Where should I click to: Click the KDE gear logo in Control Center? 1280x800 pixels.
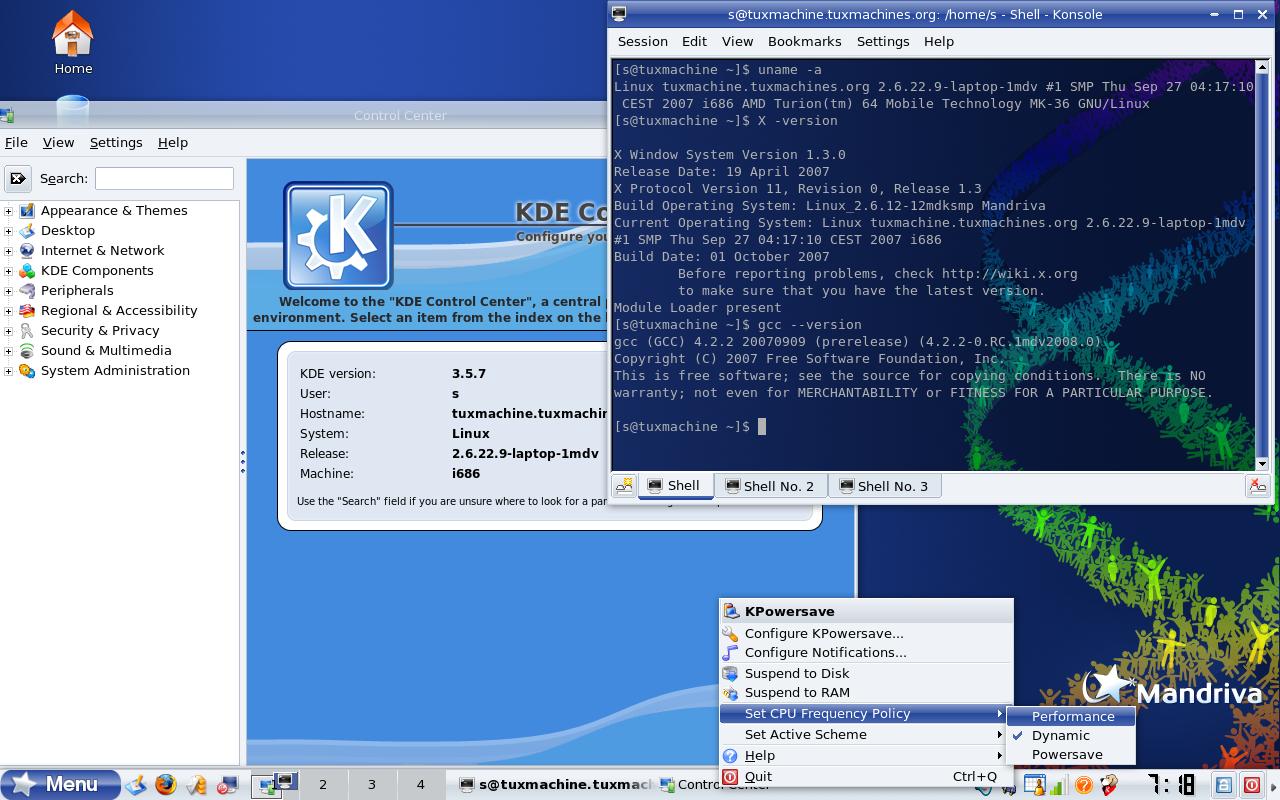pyautogui.click(x=338, y=236)
